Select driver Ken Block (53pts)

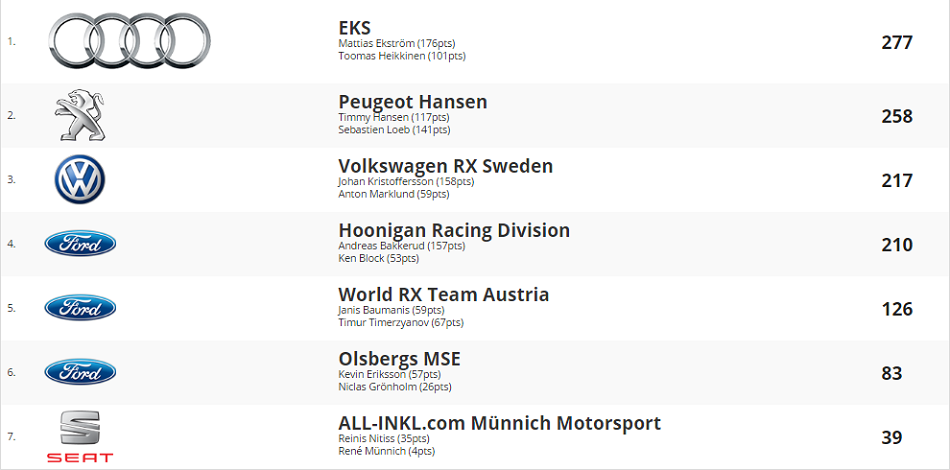[x=379, y=258]
